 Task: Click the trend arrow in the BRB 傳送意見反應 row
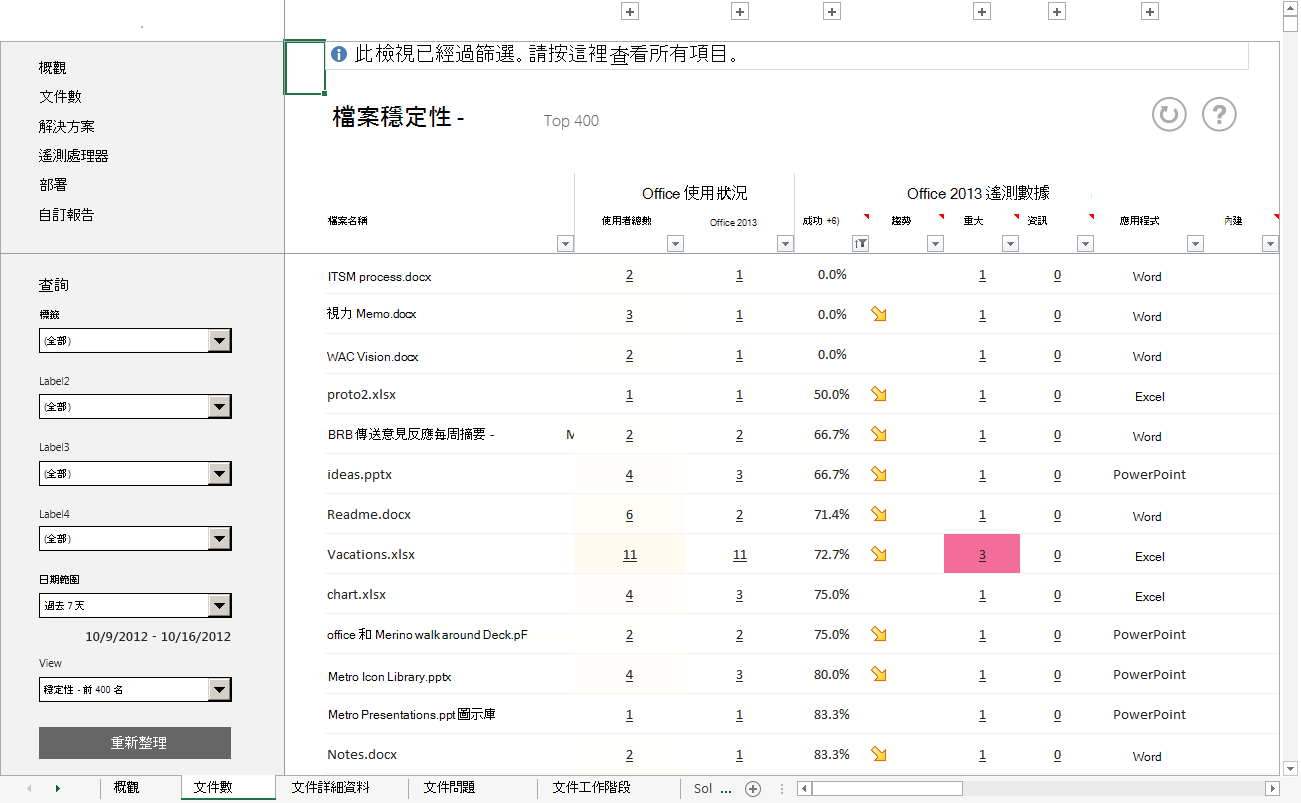pyautogui.click(x=879, y=434)
